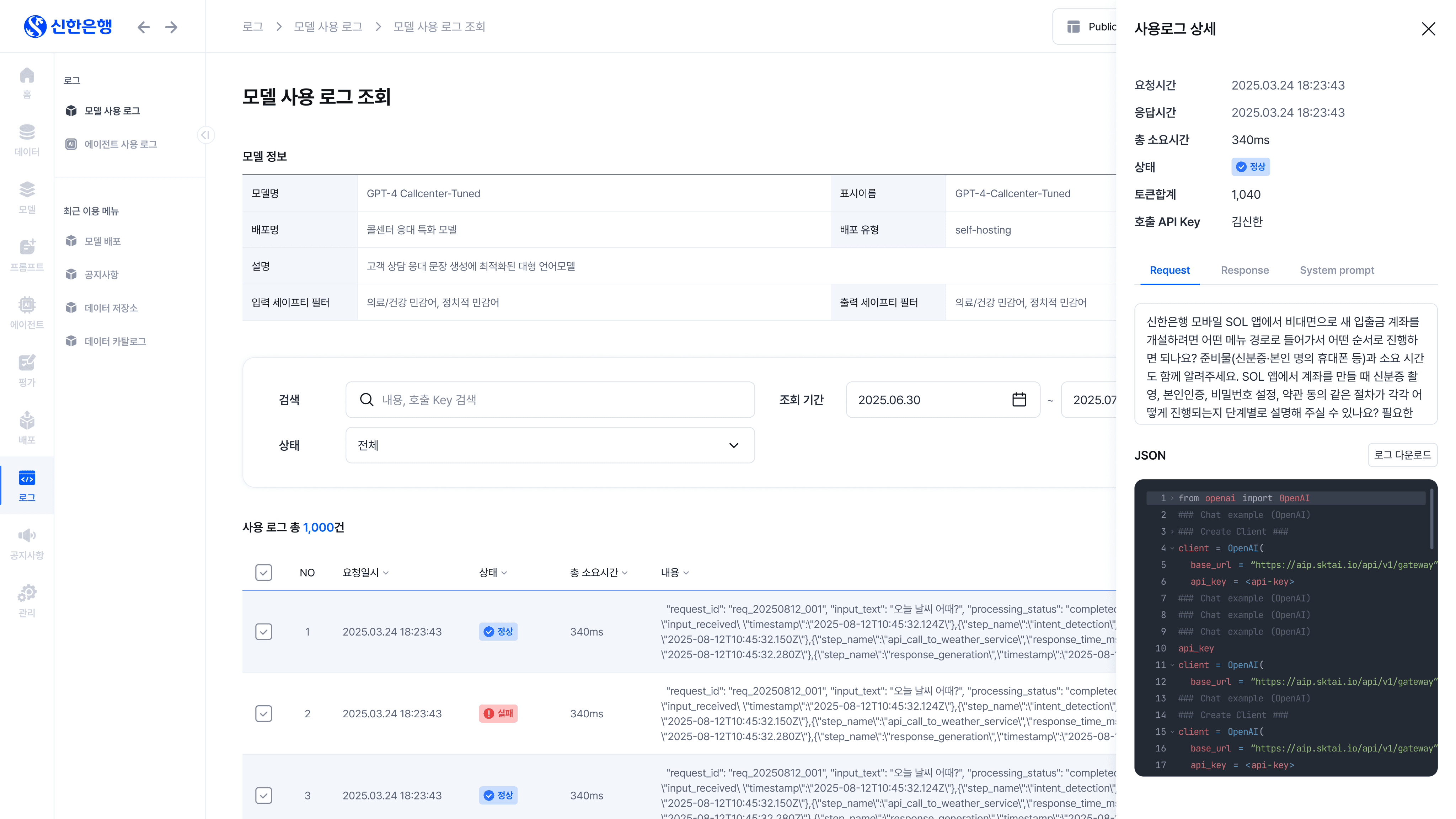This screenshot has width=1456, height=819.
Task: Toggle the select-all header checkbox
Action: tap(263, 573)
